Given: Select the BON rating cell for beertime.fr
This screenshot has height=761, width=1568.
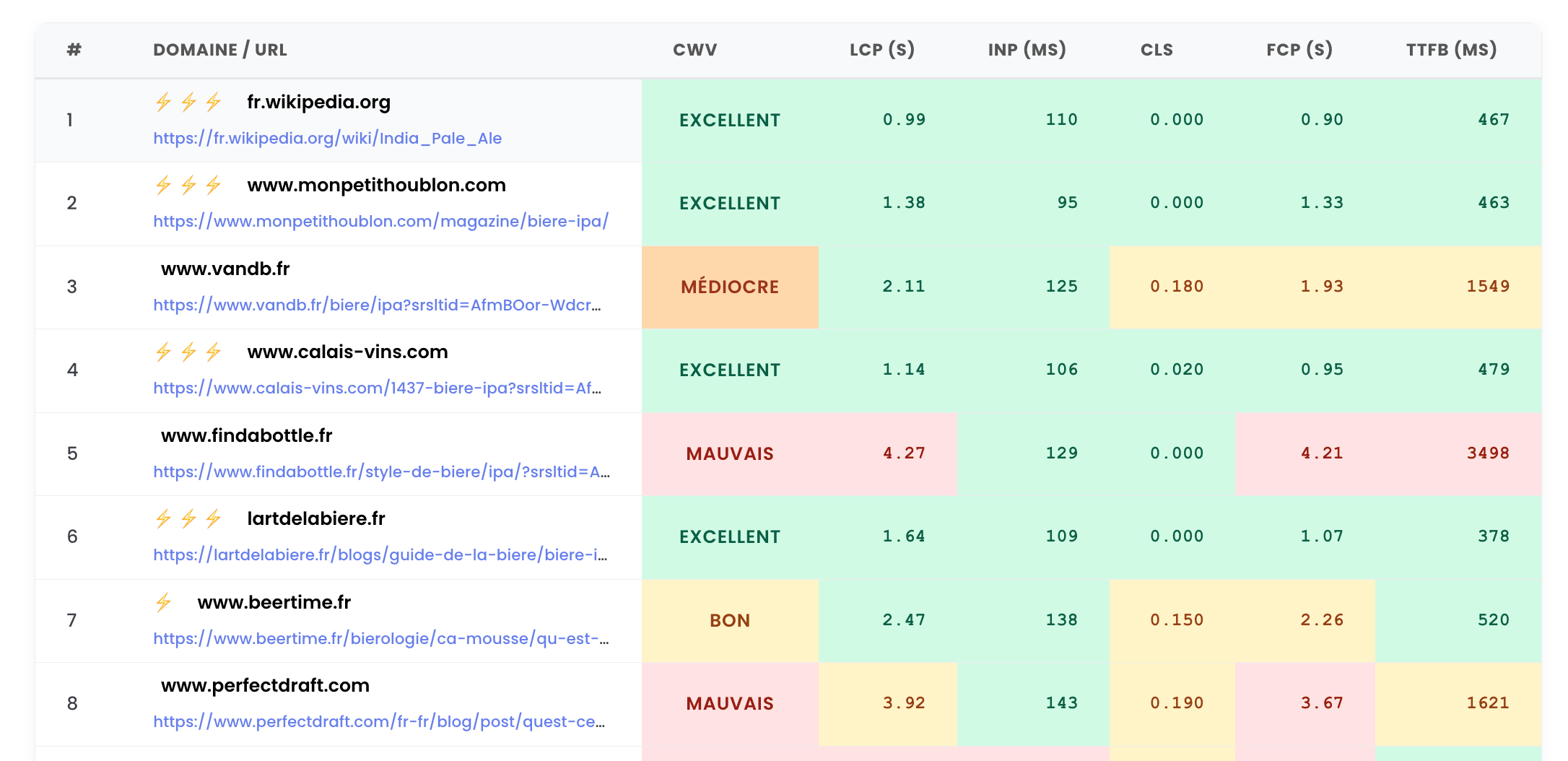Looking at the screenshot, I should pyautogui.click(x=729, y=620).
